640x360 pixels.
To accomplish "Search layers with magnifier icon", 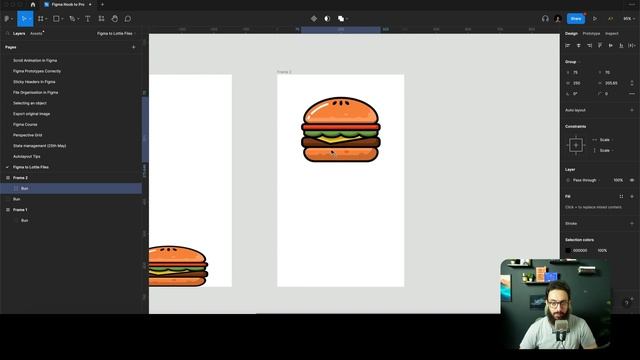I will point(7,33).
